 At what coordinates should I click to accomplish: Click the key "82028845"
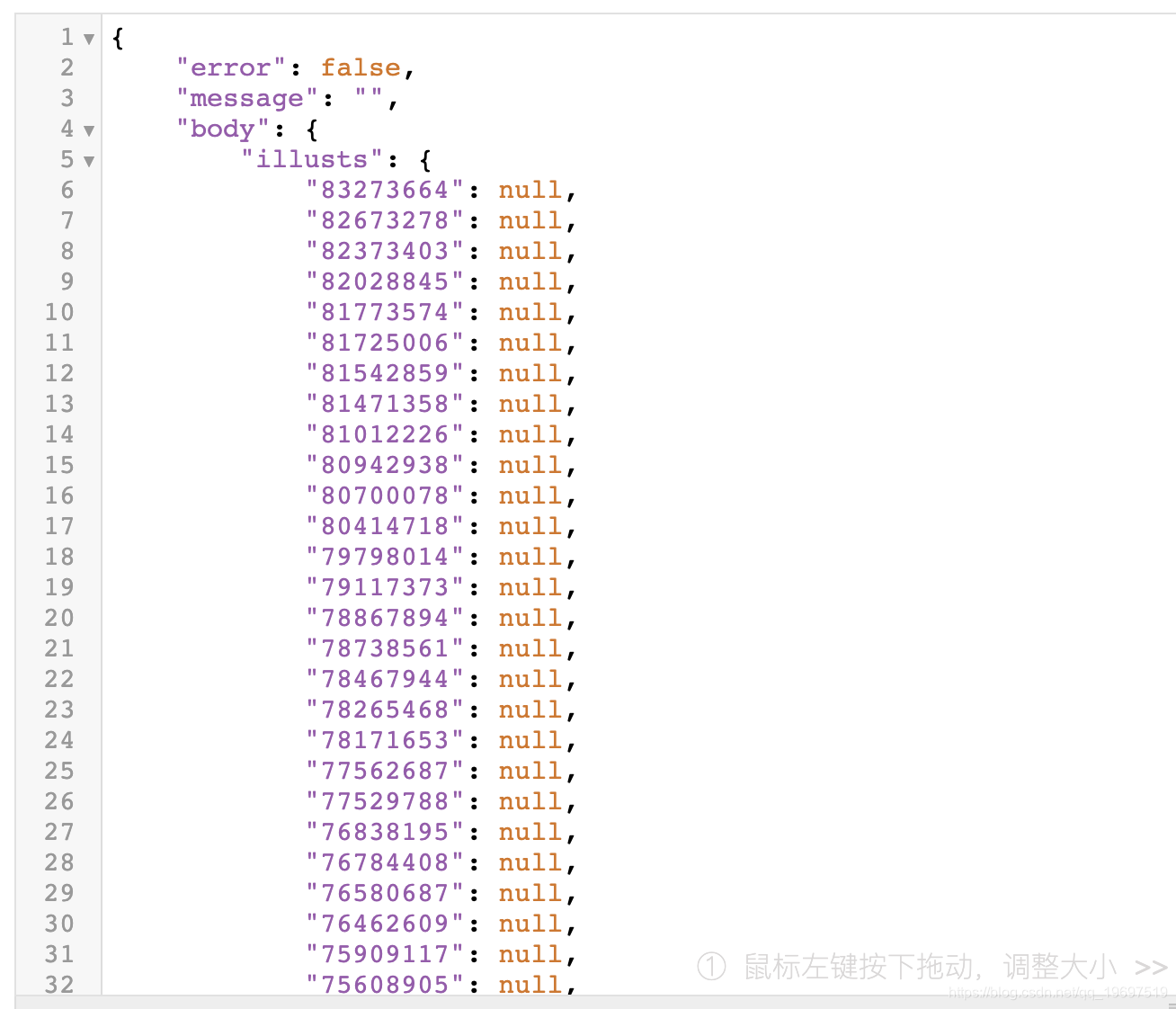coord(385,281)
